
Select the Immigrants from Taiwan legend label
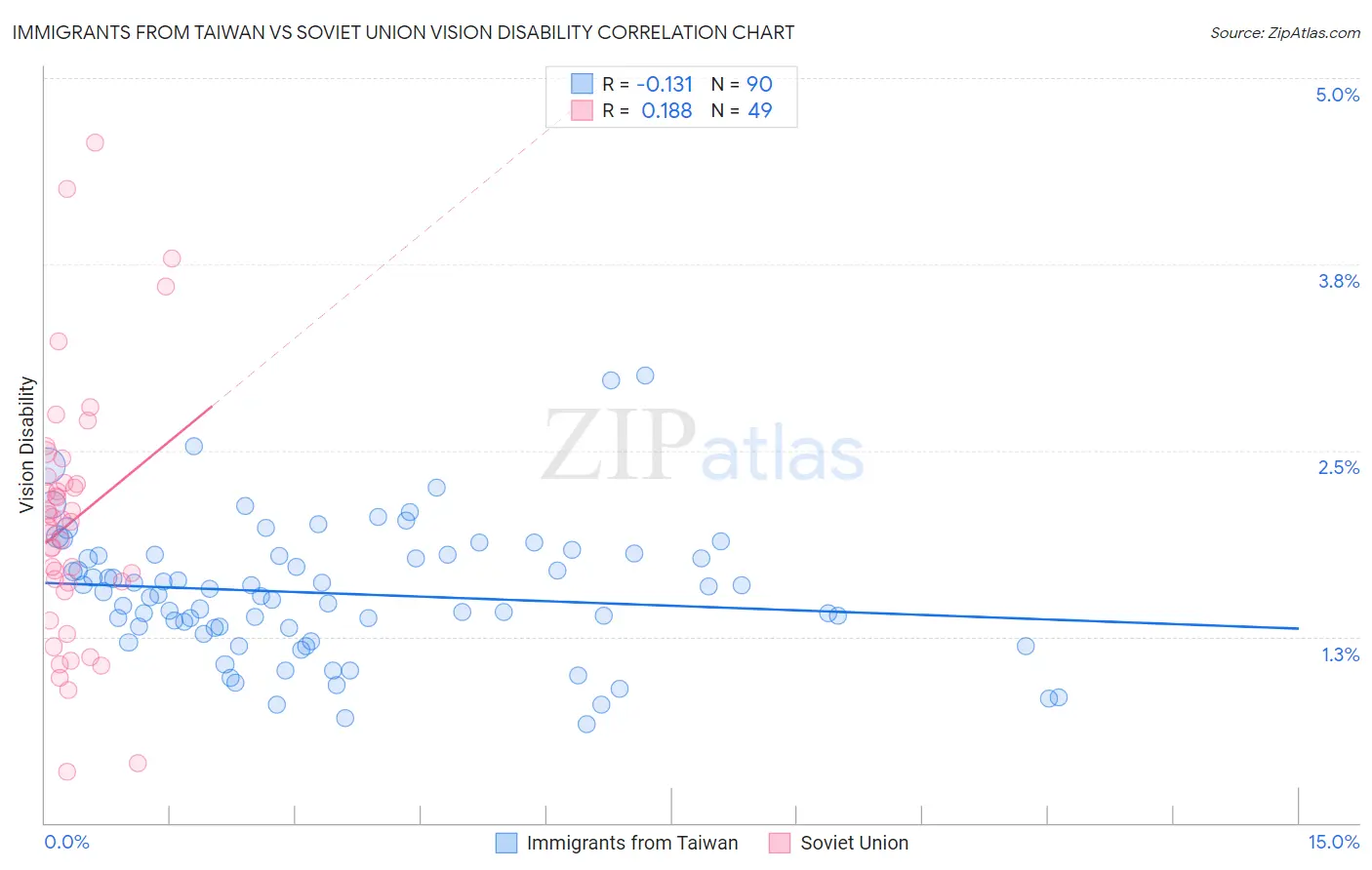(x=632, y=843)
